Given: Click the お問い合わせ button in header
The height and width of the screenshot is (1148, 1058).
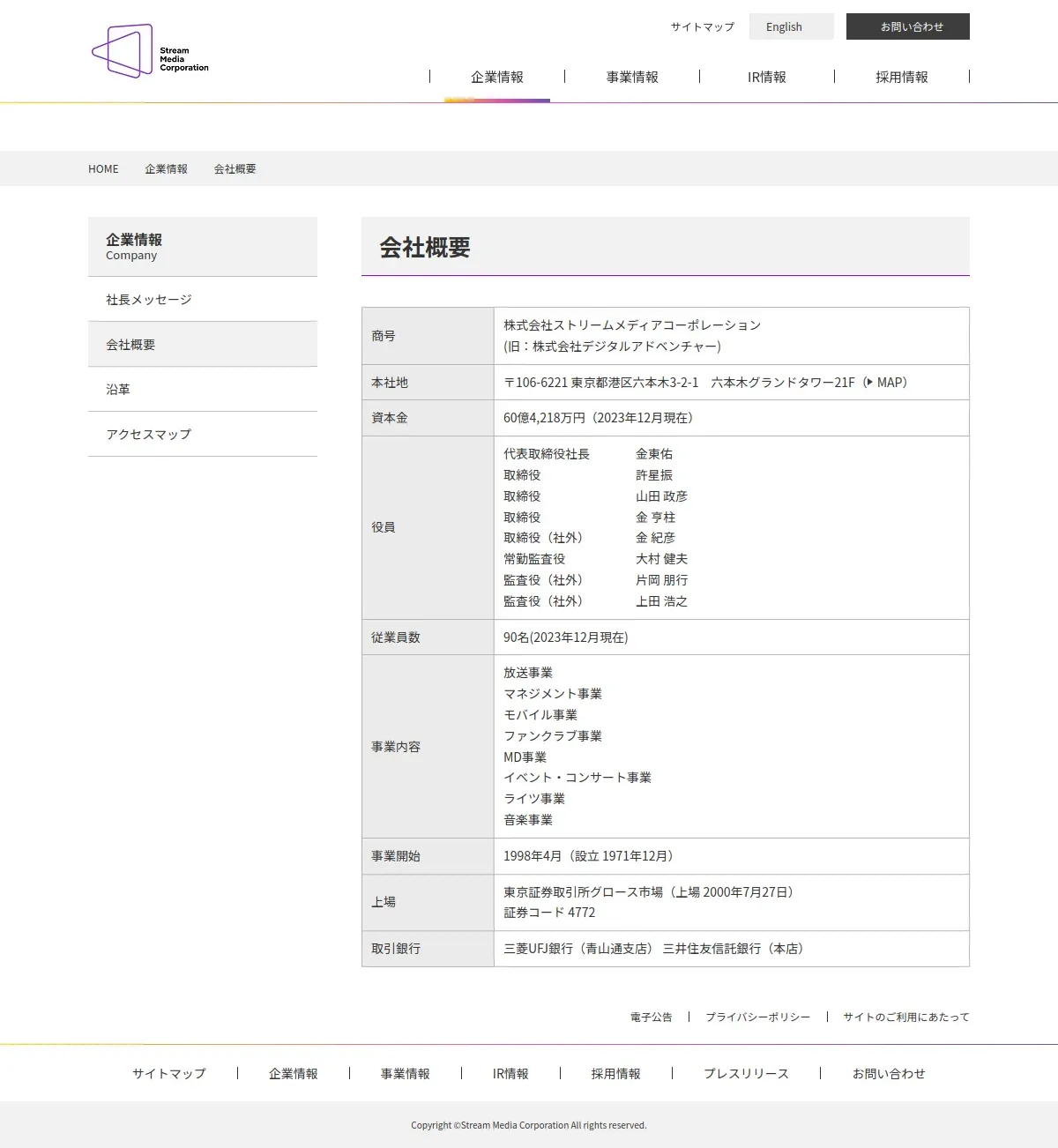Looking at the screenshot, I should click(908, 26).
